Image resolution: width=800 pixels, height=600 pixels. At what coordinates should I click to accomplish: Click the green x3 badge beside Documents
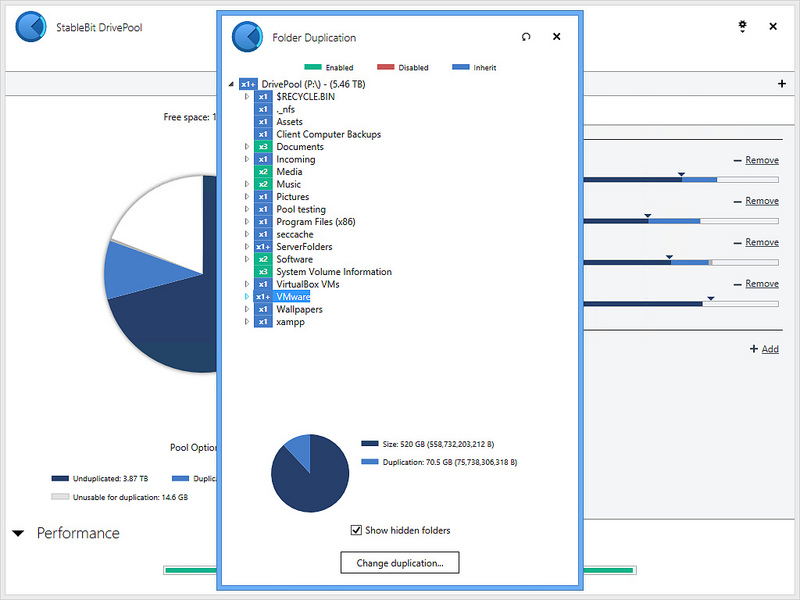tap(263, 146)
